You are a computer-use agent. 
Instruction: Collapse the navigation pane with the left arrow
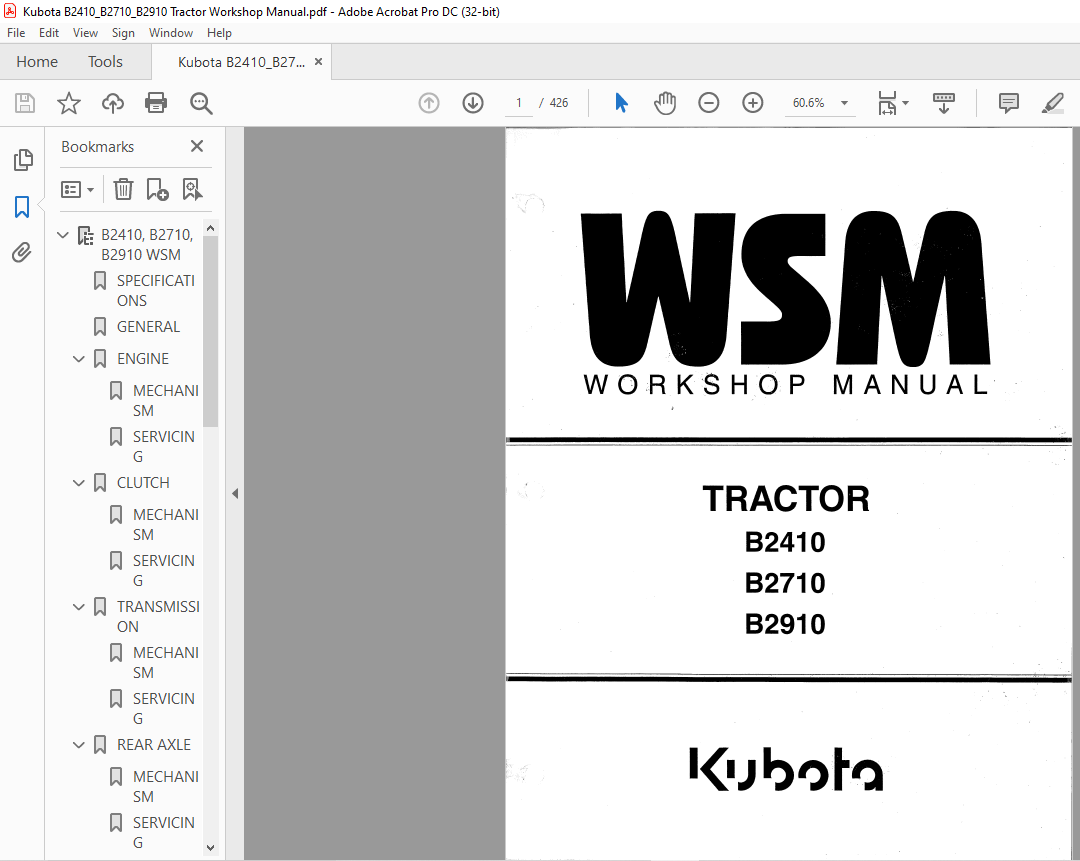point(235,493)
